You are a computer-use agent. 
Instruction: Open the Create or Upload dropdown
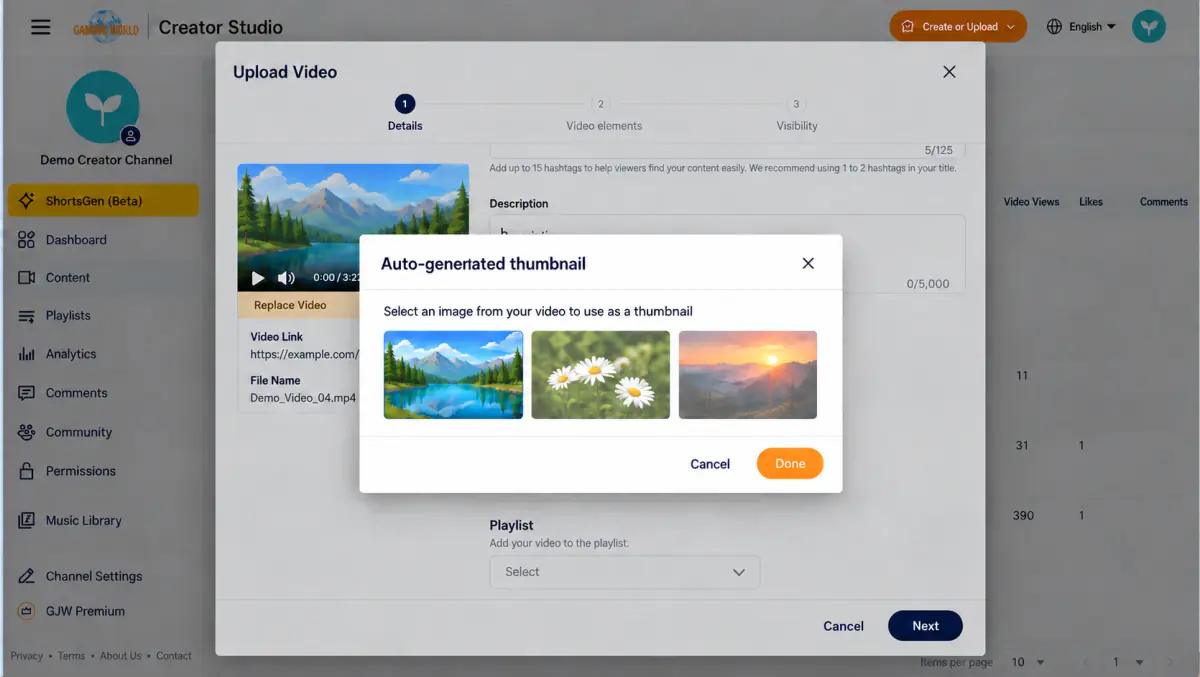[x=958, y=27]
